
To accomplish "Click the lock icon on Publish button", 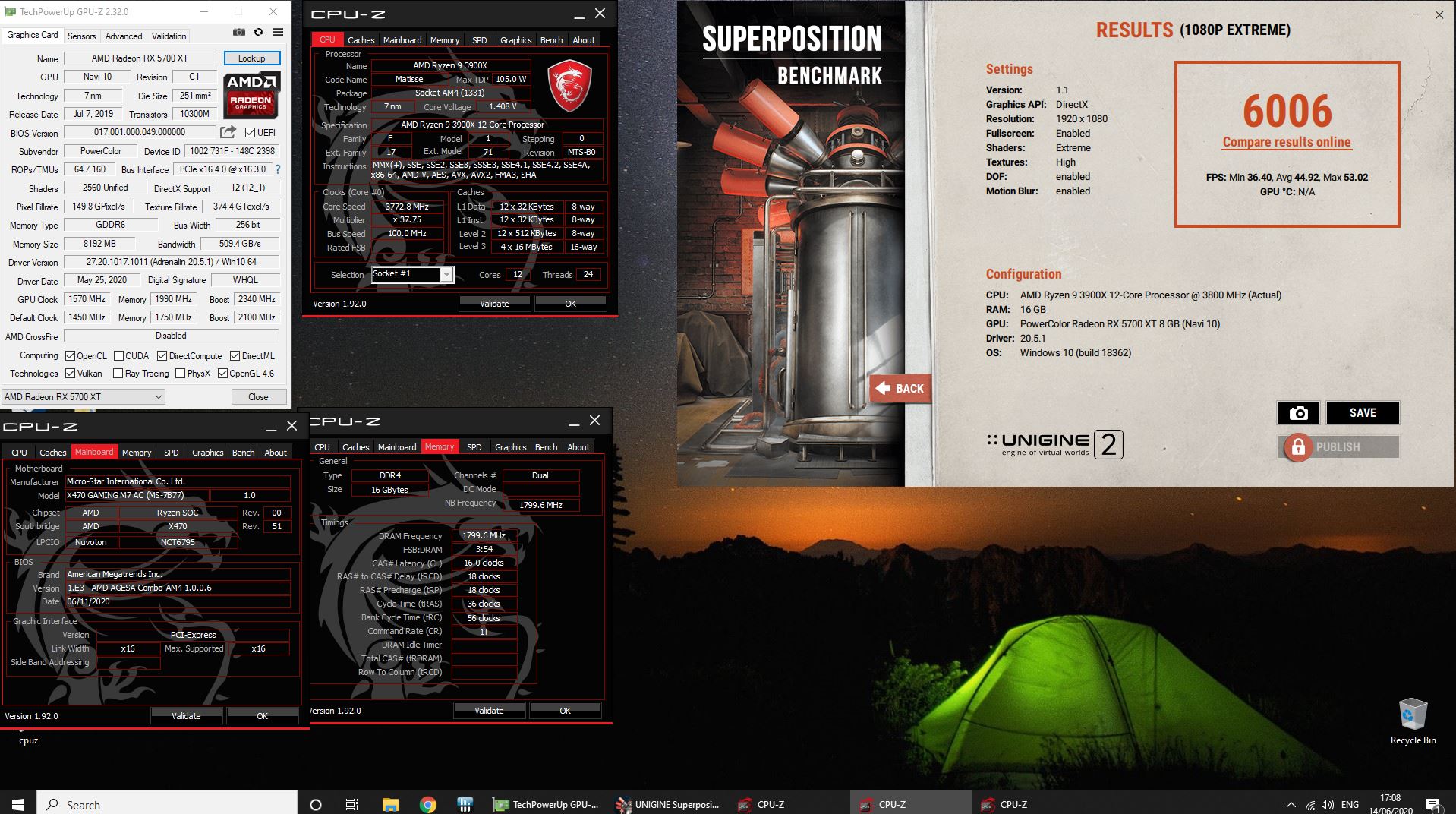I will (x=1298, y=447).
